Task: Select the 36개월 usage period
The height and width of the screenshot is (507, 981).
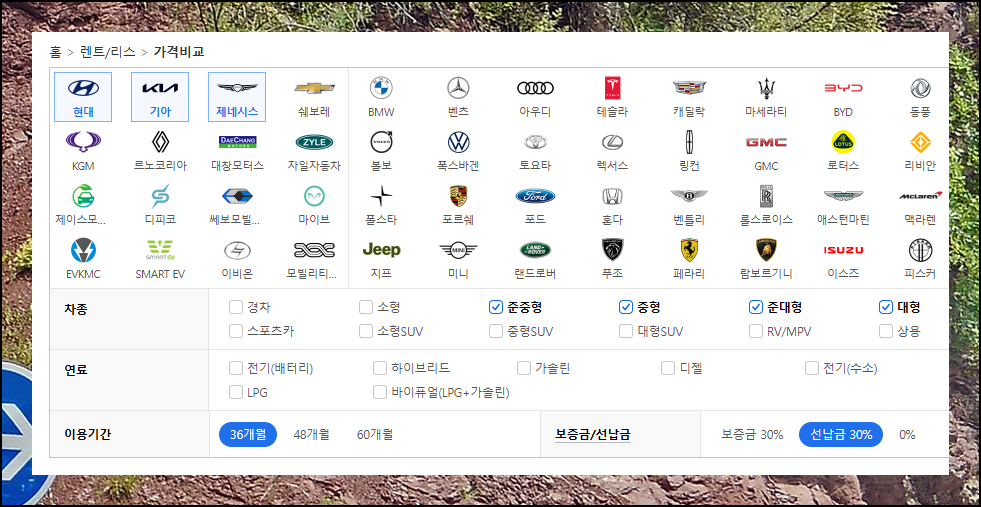Action: click(x=248, y=434)
